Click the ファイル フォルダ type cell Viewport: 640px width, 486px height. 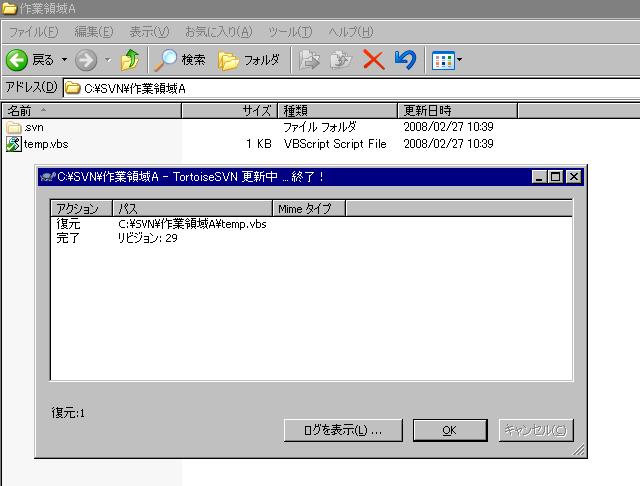(320, 127)
